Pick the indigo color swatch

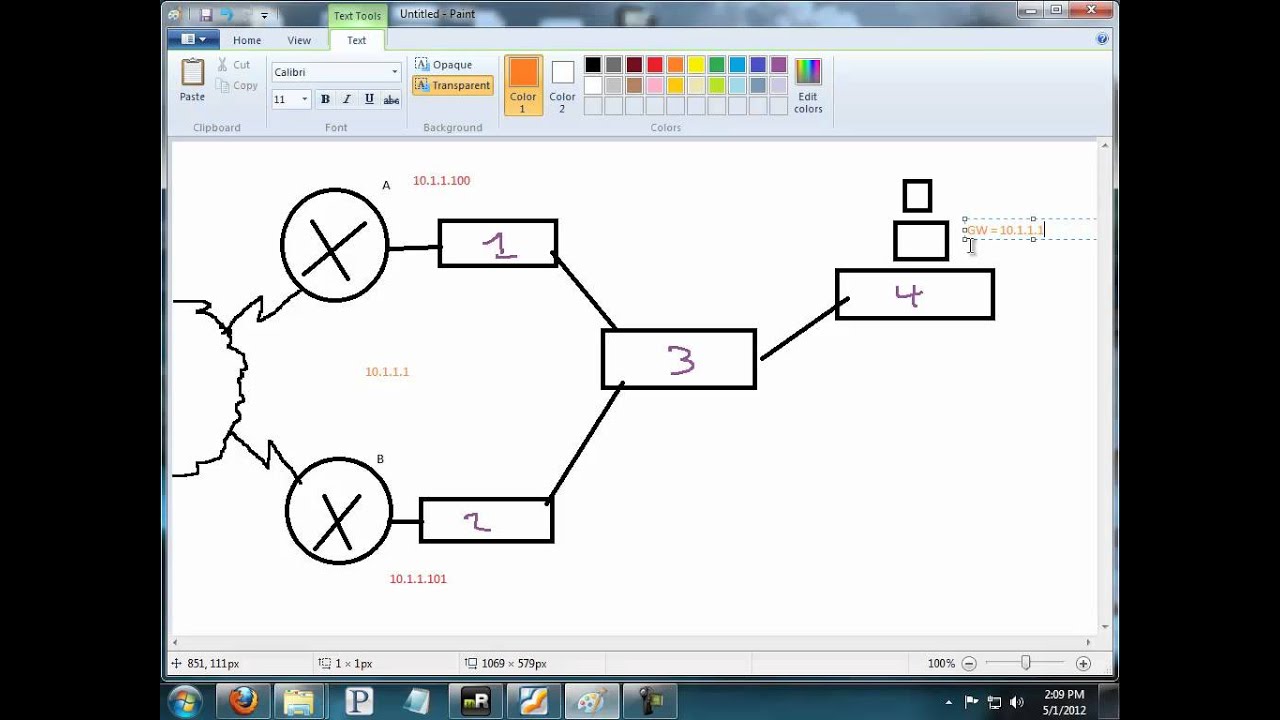[758, 65]
